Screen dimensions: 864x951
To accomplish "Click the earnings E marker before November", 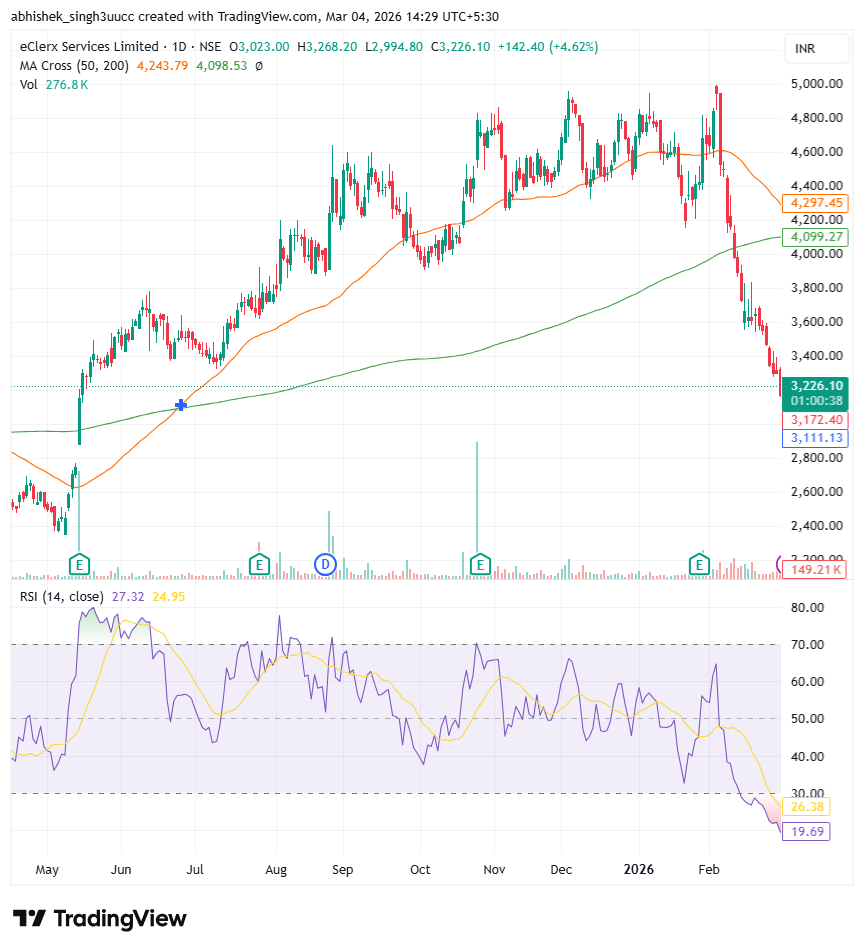I will click(480, 565).
